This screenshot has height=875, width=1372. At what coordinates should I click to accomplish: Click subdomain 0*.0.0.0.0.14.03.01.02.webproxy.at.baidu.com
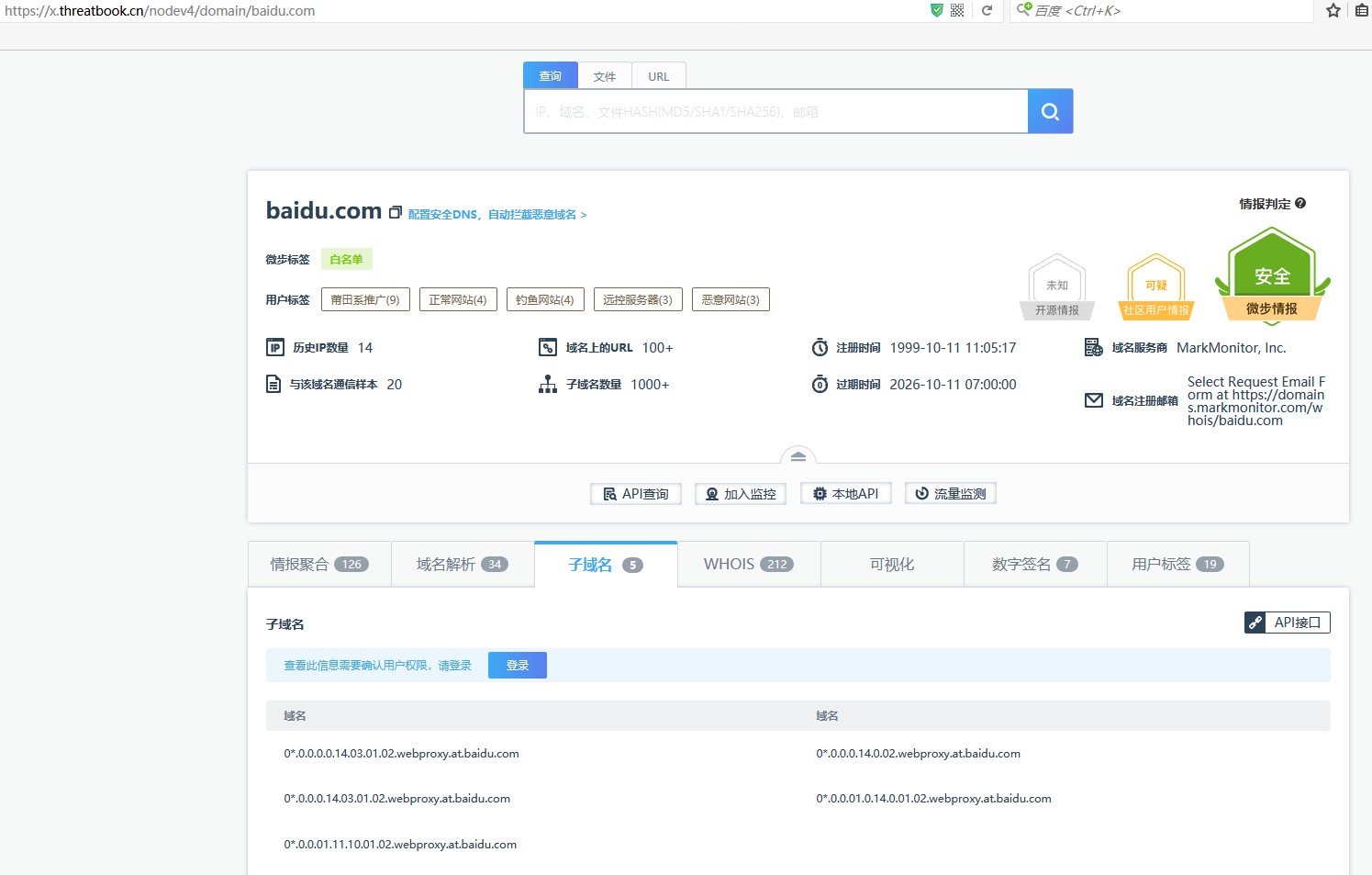pos(402,754)
